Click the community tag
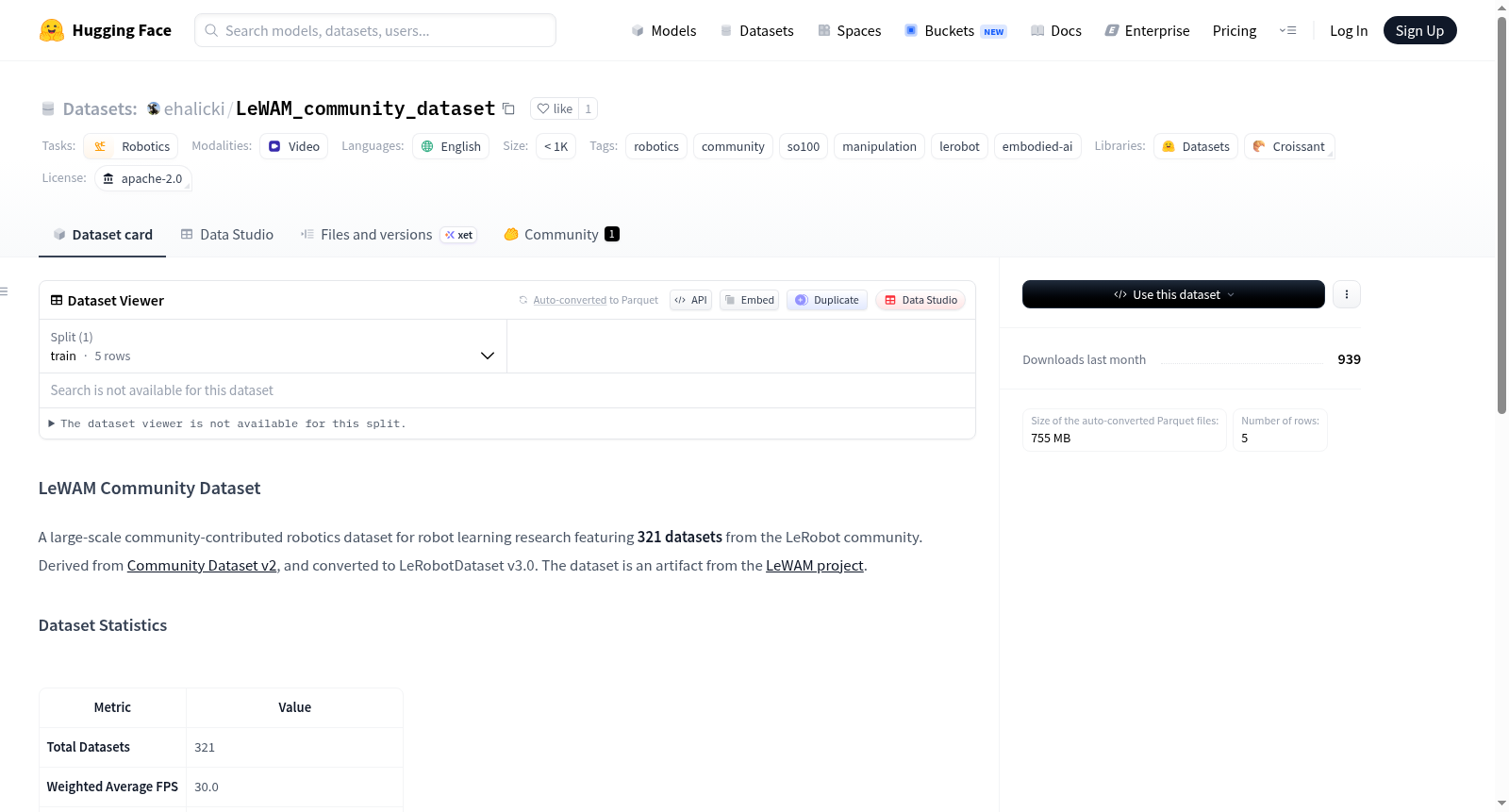This screenshot has height=812, width=1509. (733, 146)
